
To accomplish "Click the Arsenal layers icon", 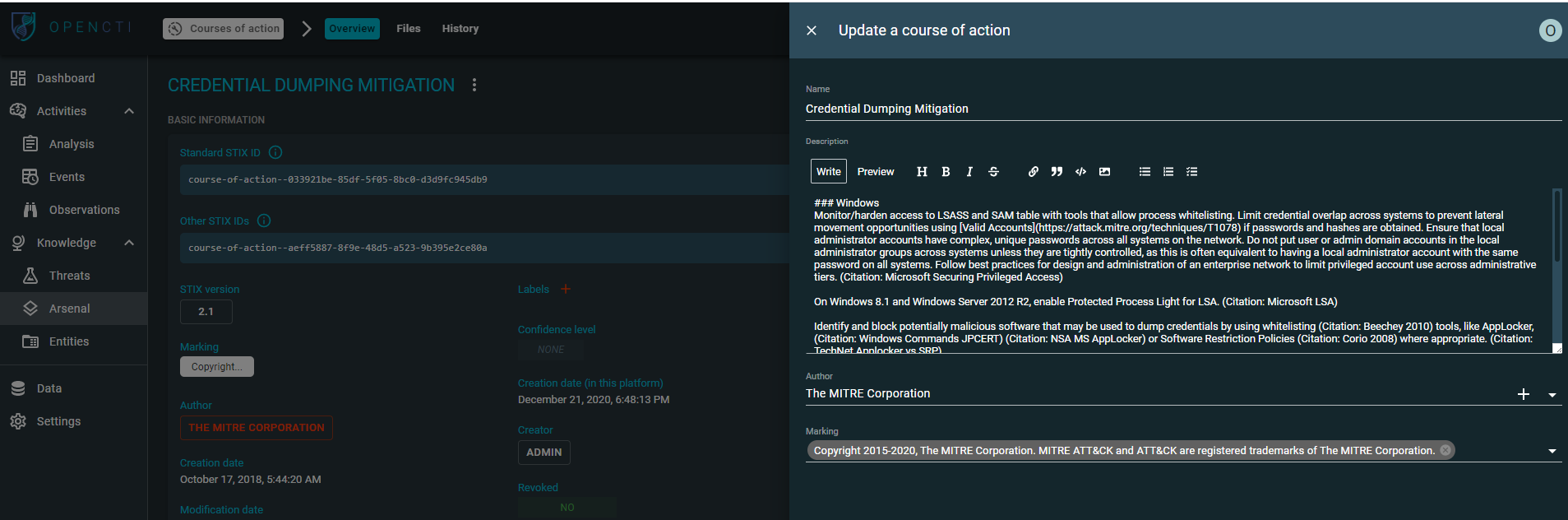I will coord(30,309).
